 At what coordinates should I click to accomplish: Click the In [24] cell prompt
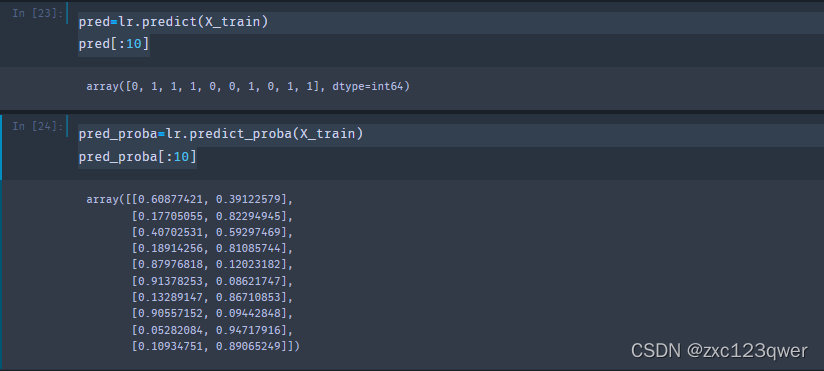pyautogui.click(x=37, y=126)
